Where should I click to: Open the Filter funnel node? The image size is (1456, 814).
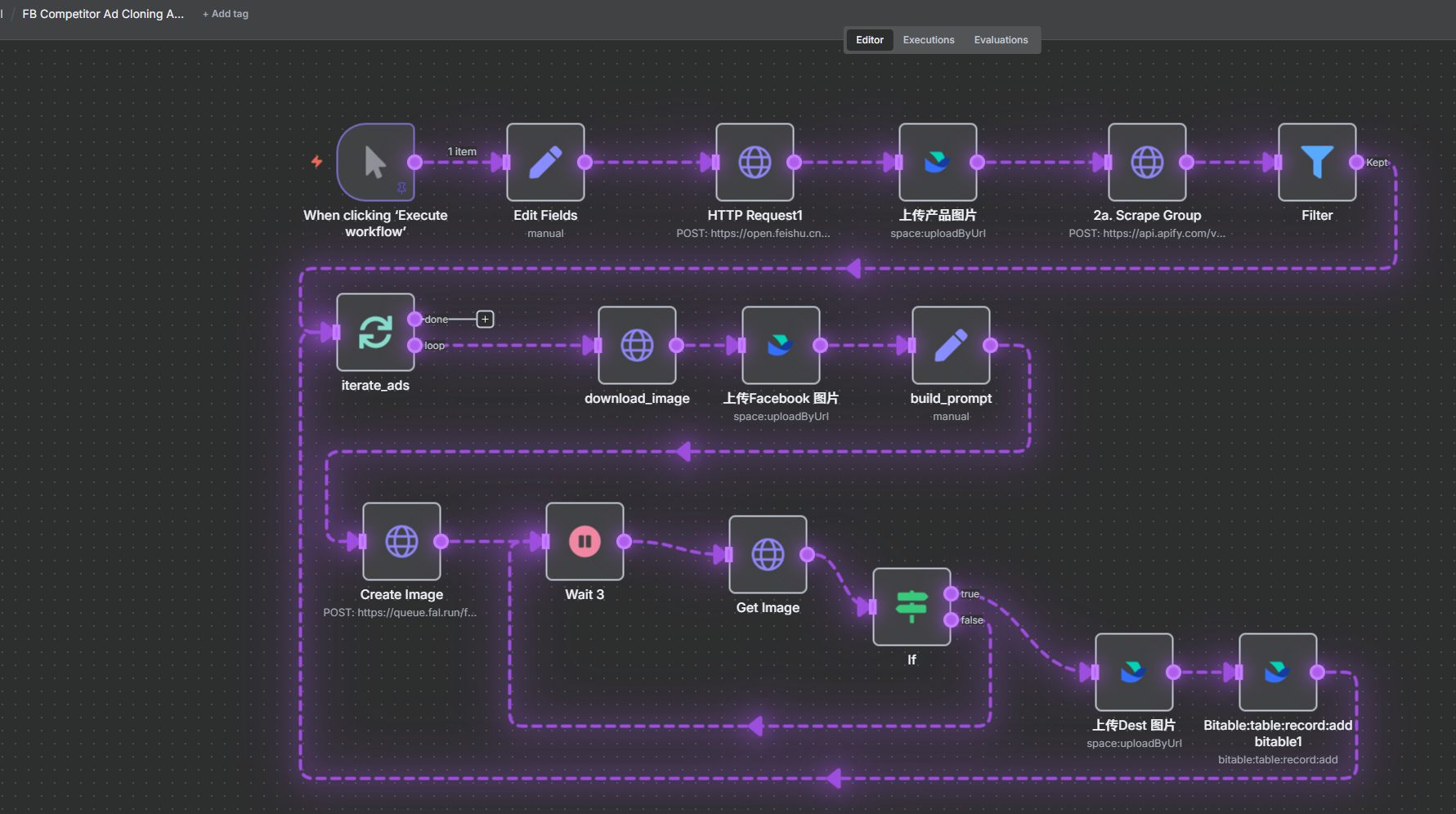(1317, 162)
